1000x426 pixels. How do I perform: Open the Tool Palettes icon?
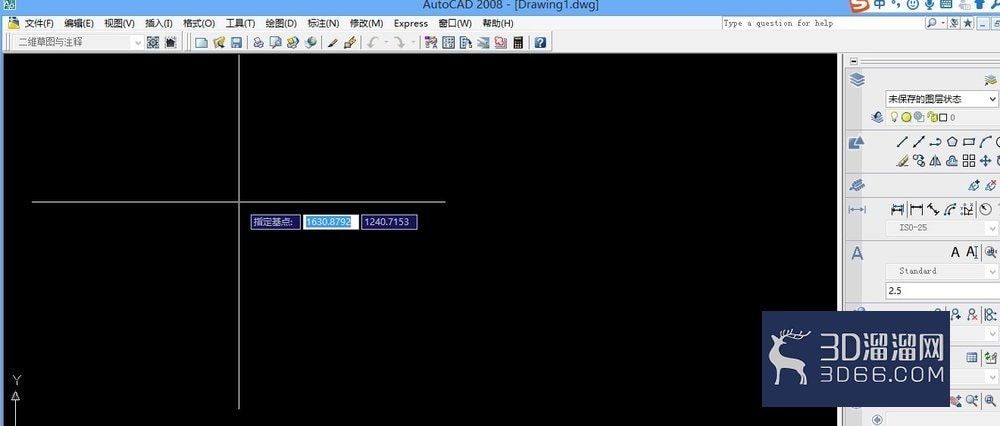coord(466,43)
